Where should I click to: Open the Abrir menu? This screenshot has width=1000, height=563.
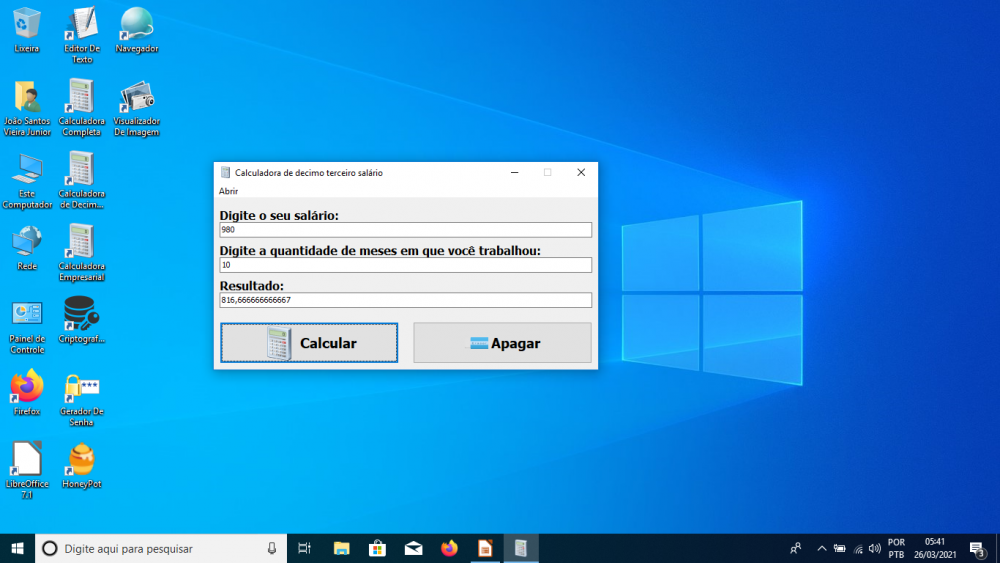228,191
